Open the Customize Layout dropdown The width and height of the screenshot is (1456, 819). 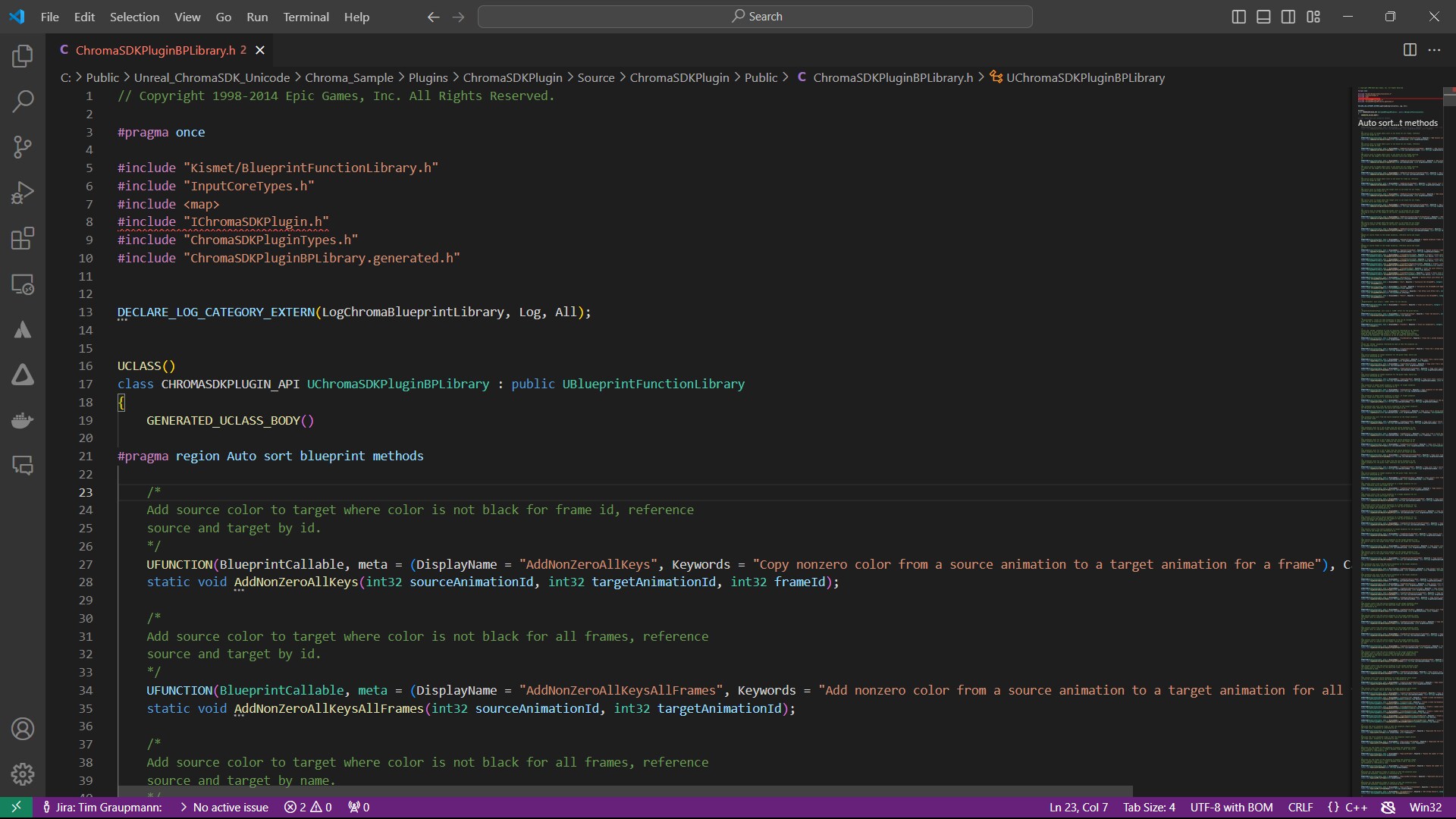pos(1314,16)
